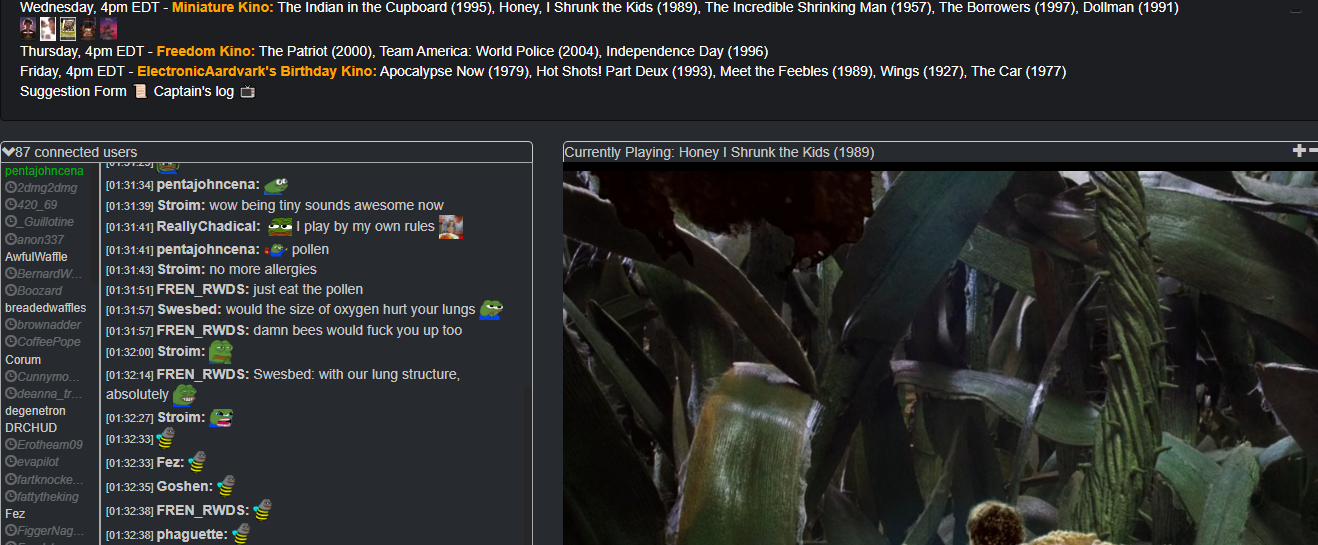The image size is (1318, 545).
Task: Select user breadedwaffles in the user list
Action: pyautogui.click(x=45, y=308)
